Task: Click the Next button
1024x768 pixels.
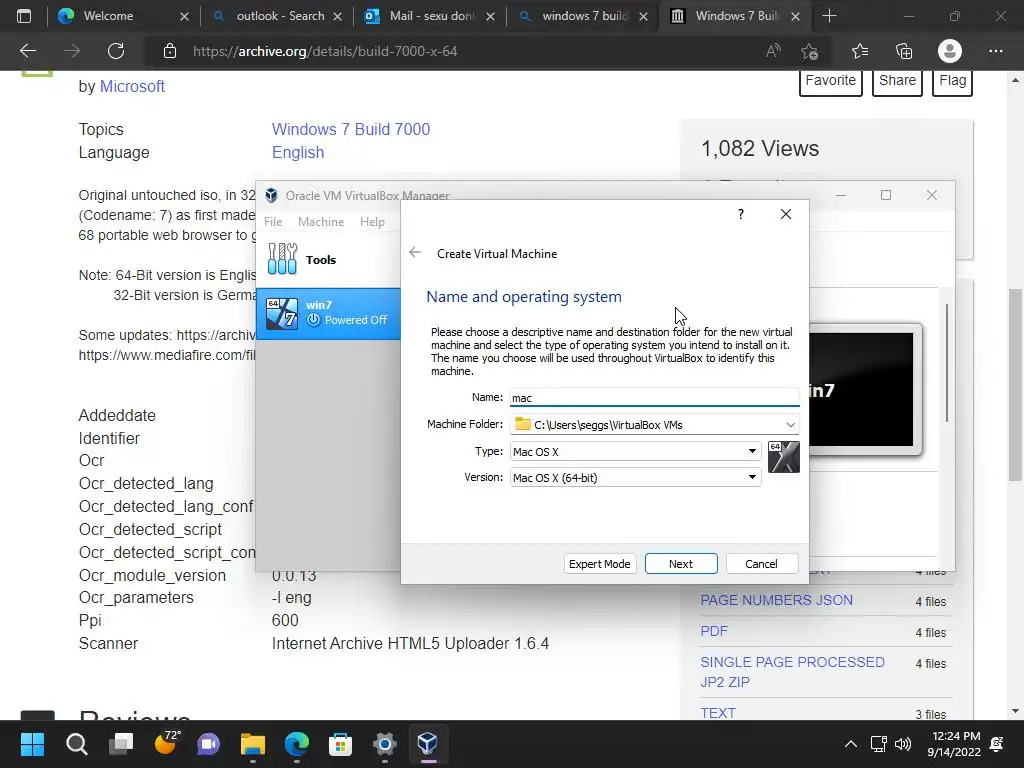Action: [x=680, y=564]
